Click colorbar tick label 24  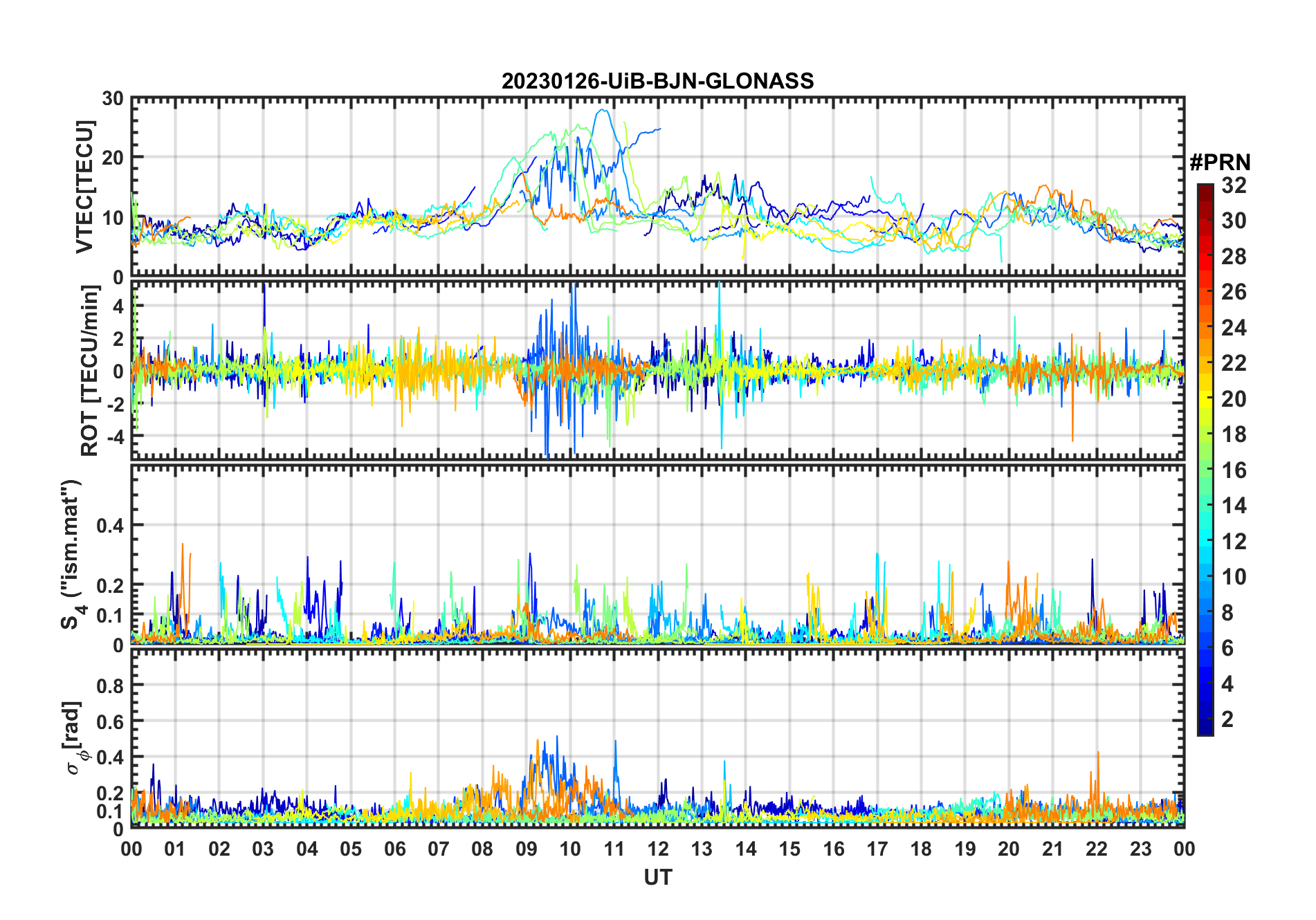pos(1234,328)
